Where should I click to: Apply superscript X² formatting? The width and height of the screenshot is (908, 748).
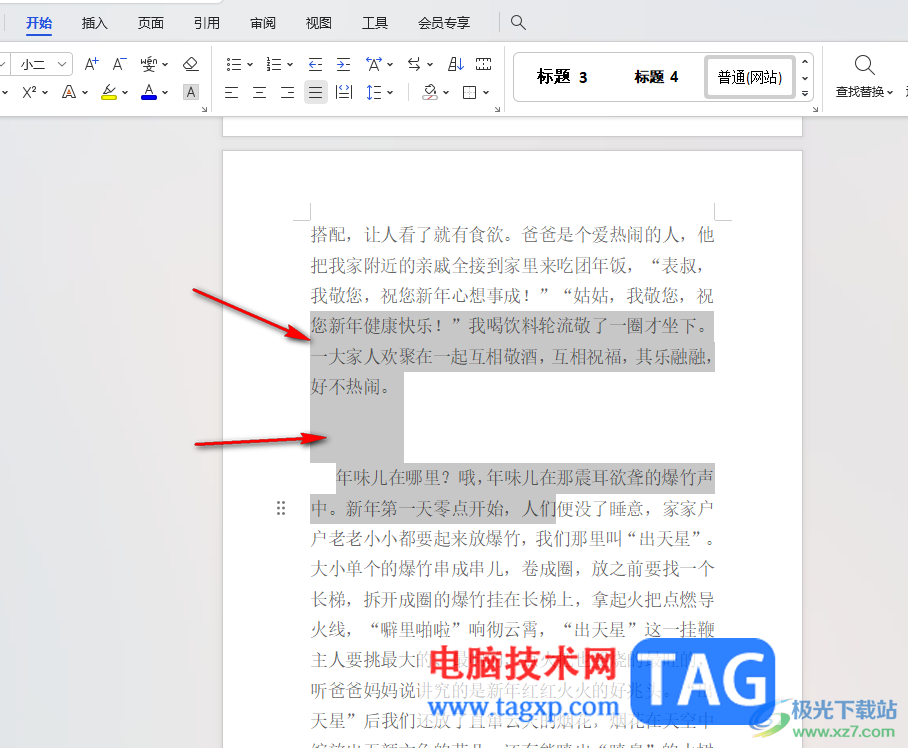[x=29, y=92]
